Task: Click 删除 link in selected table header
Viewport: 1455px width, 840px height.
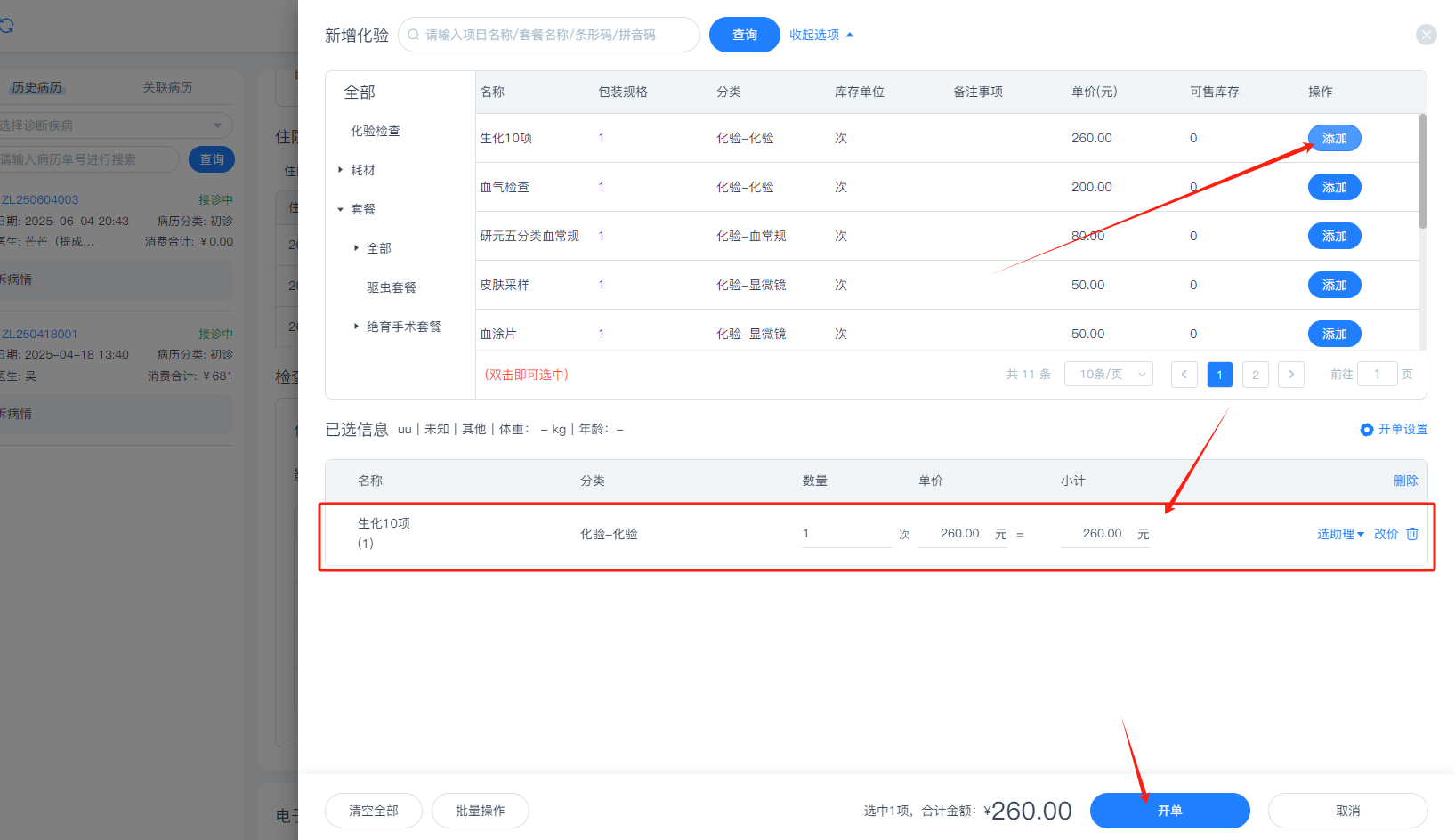Action: pos(1406,481)
